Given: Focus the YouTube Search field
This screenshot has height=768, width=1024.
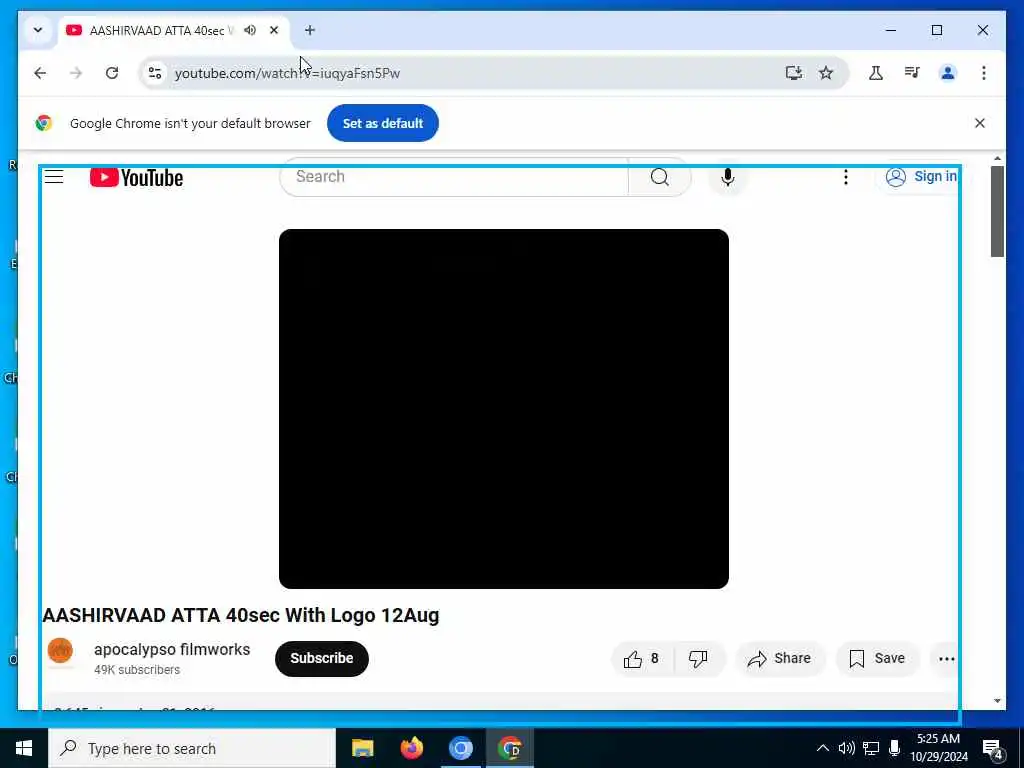Looking at the screenshot, I should [x=454, y=176].
